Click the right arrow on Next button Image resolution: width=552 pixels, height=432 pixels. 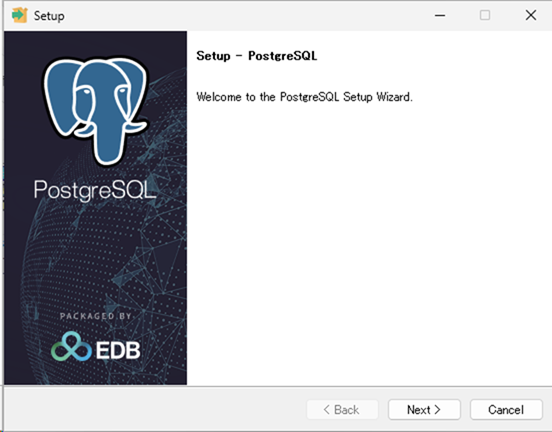(x=437, y=409)
